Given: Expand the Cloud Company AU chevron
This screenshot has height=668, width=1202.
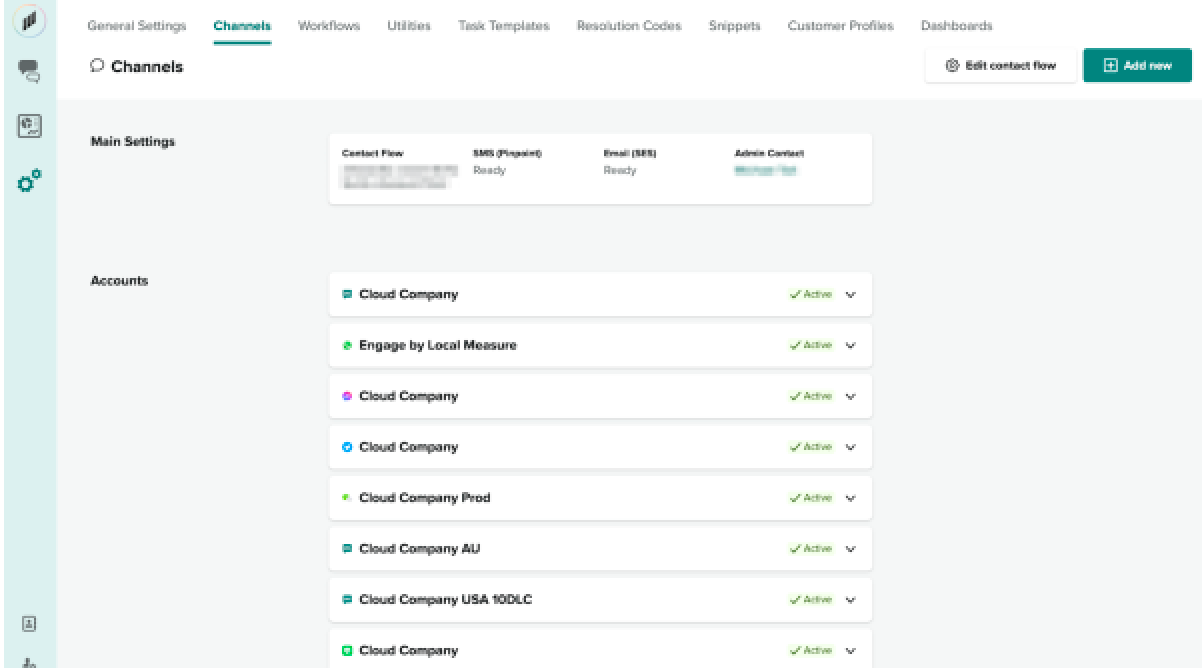Looking at the screenshot, I should point(851,549).
